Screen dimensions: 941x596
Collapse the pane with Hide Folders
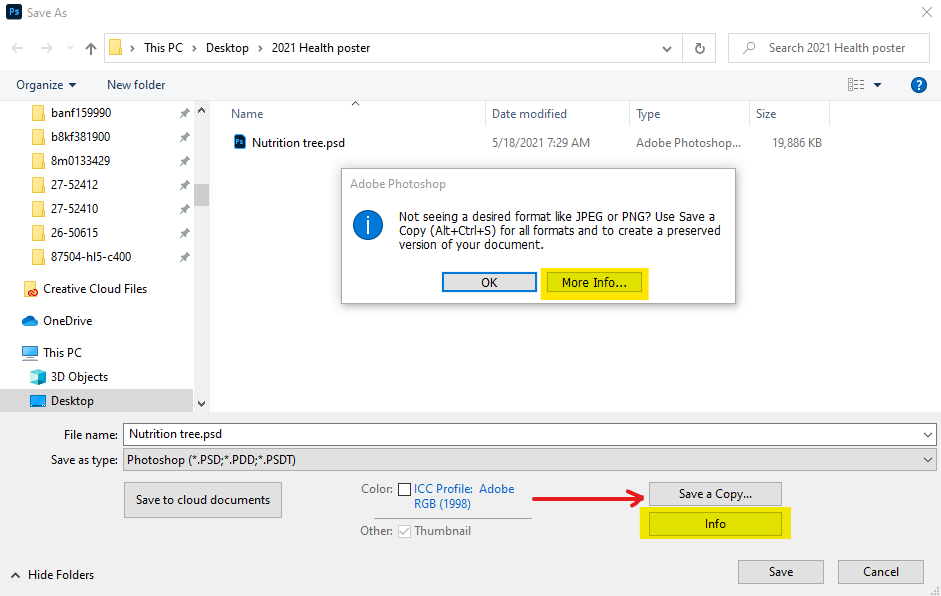coord(53,574)
